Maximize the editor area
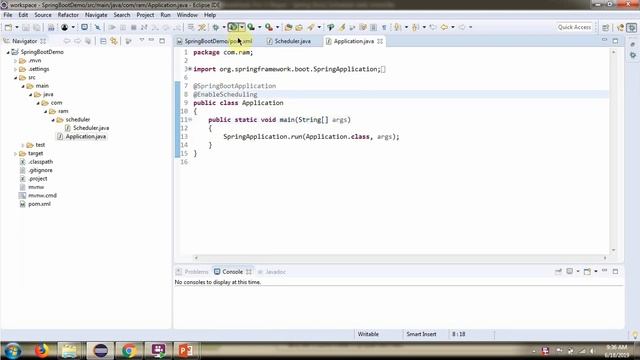The height and width of the screenshot is (360, 640). (x=615, y=41)
